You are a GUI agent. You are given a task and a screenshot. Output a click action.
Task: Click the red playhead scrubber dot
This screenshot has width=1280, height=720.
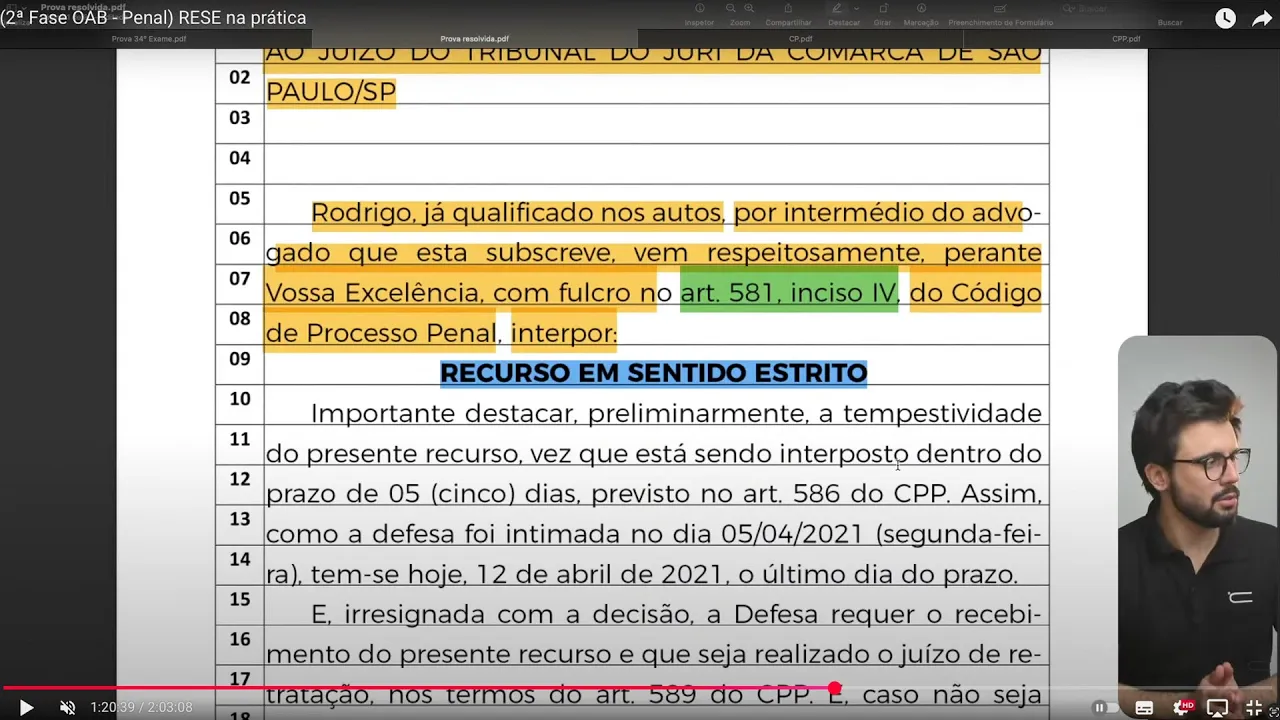(835, 688)
